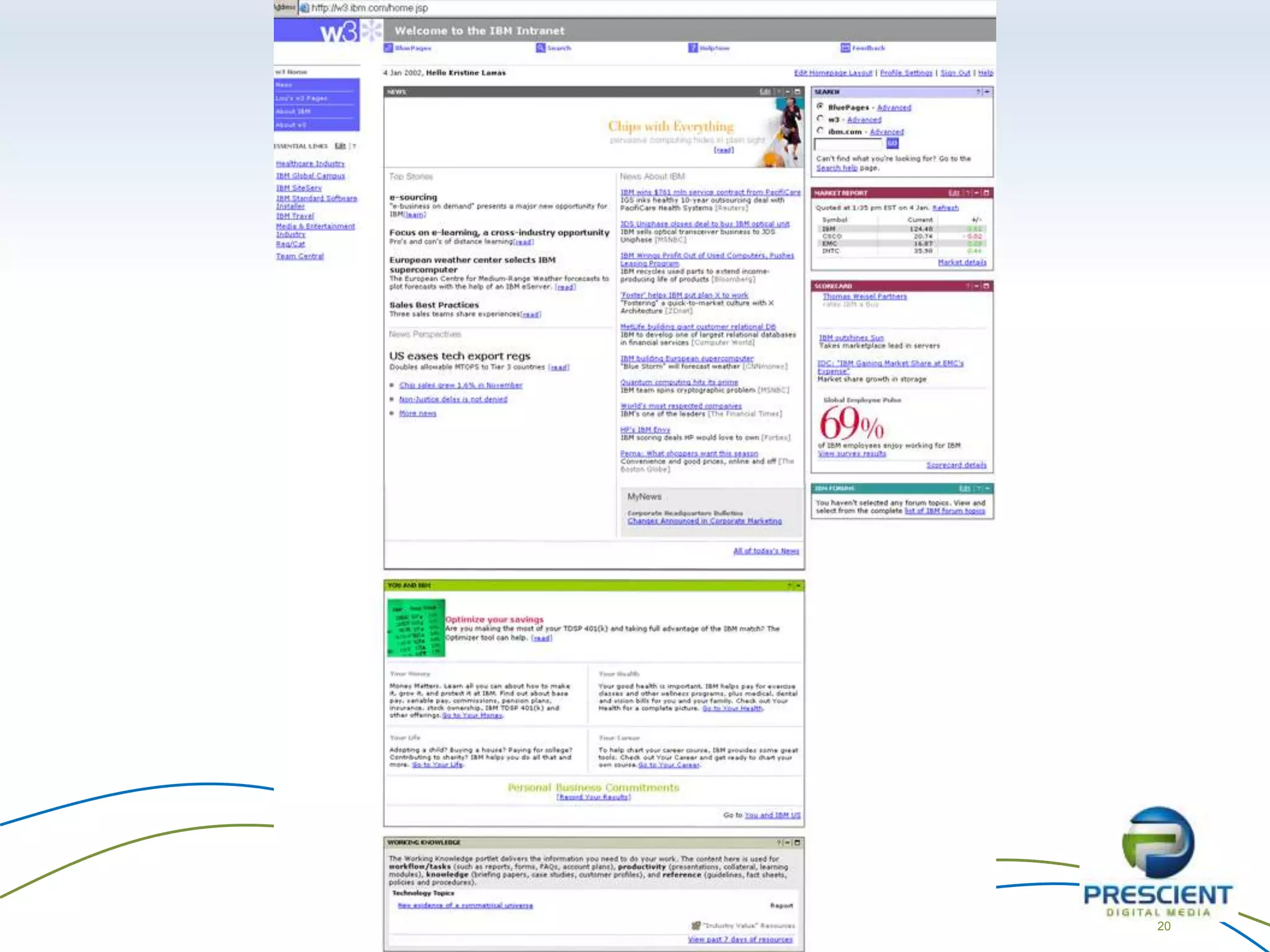This screenshot has height=952, width=1270.
Task: Click the Refresh link in Market Report
Action: tap(945, 208)
